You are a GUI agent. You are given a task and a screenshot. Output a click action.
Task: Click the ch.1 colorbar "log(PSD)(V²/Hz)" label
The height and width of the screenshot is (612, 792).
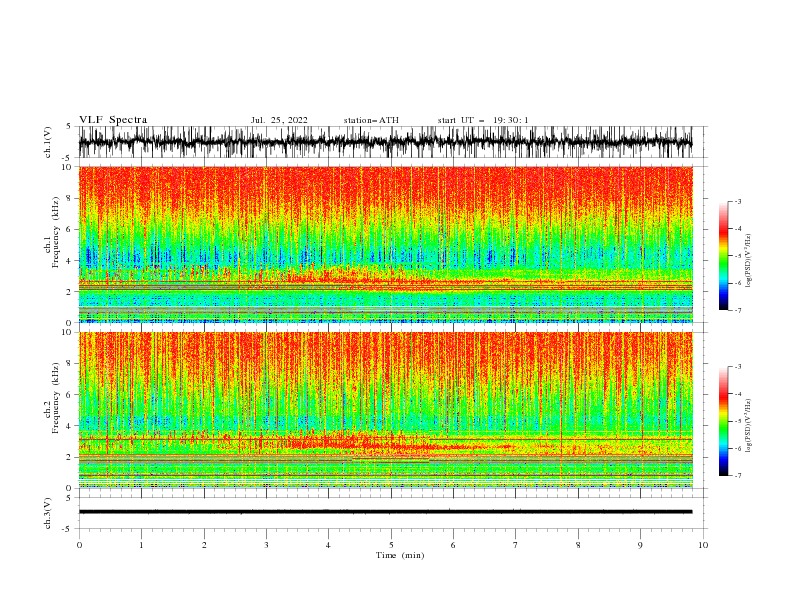pos(748,261)
